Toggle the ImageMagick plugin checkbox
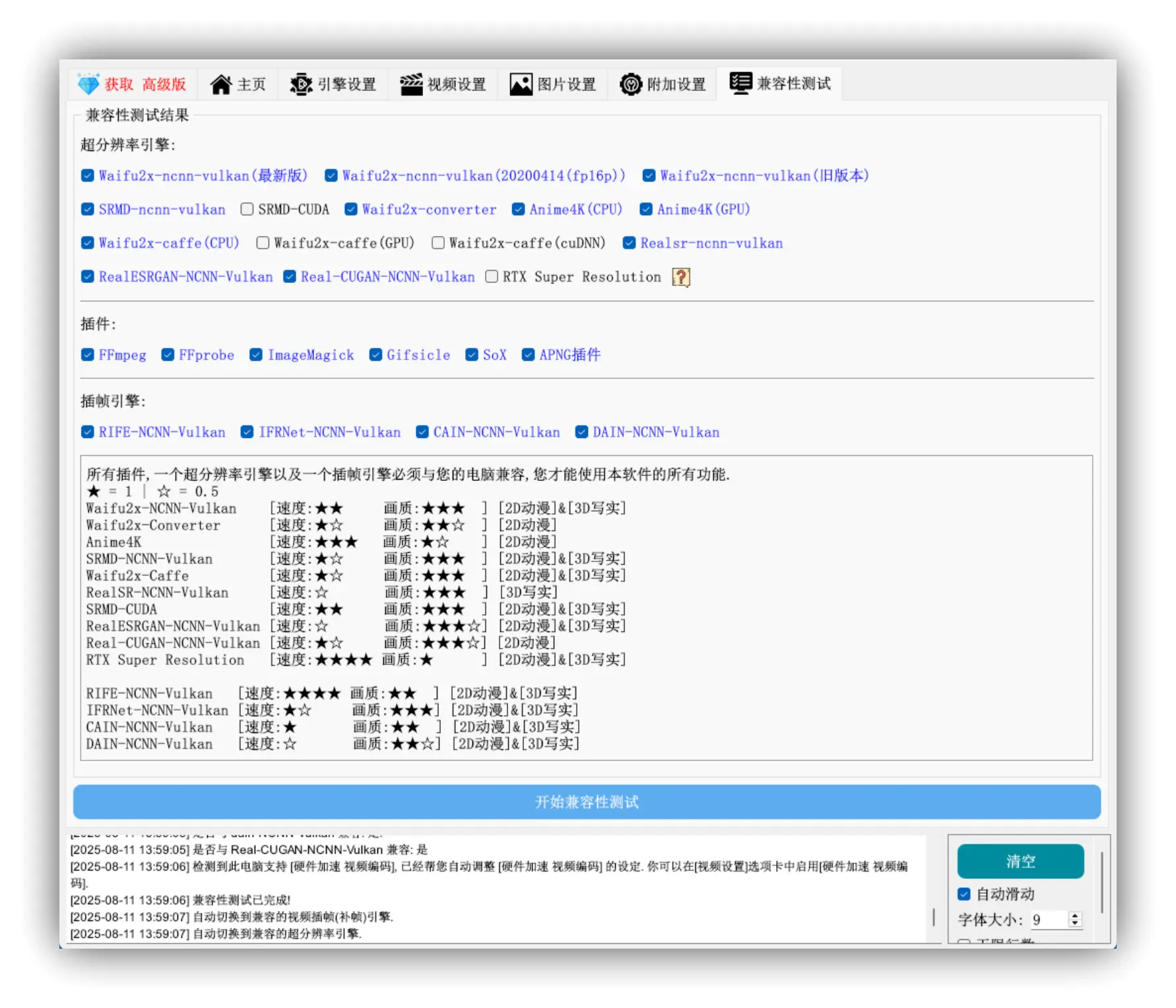 click(x=256, y=355)
